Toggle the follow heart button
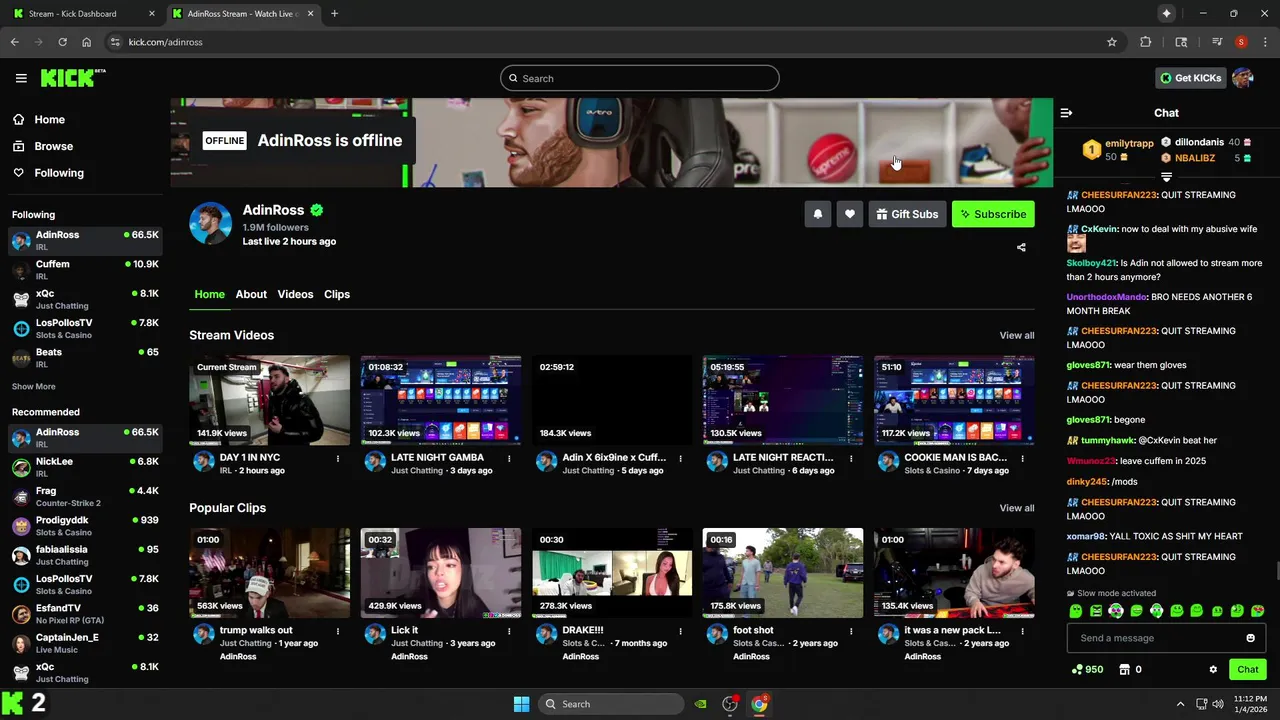 pyautogui.click(x=850, y=214)
